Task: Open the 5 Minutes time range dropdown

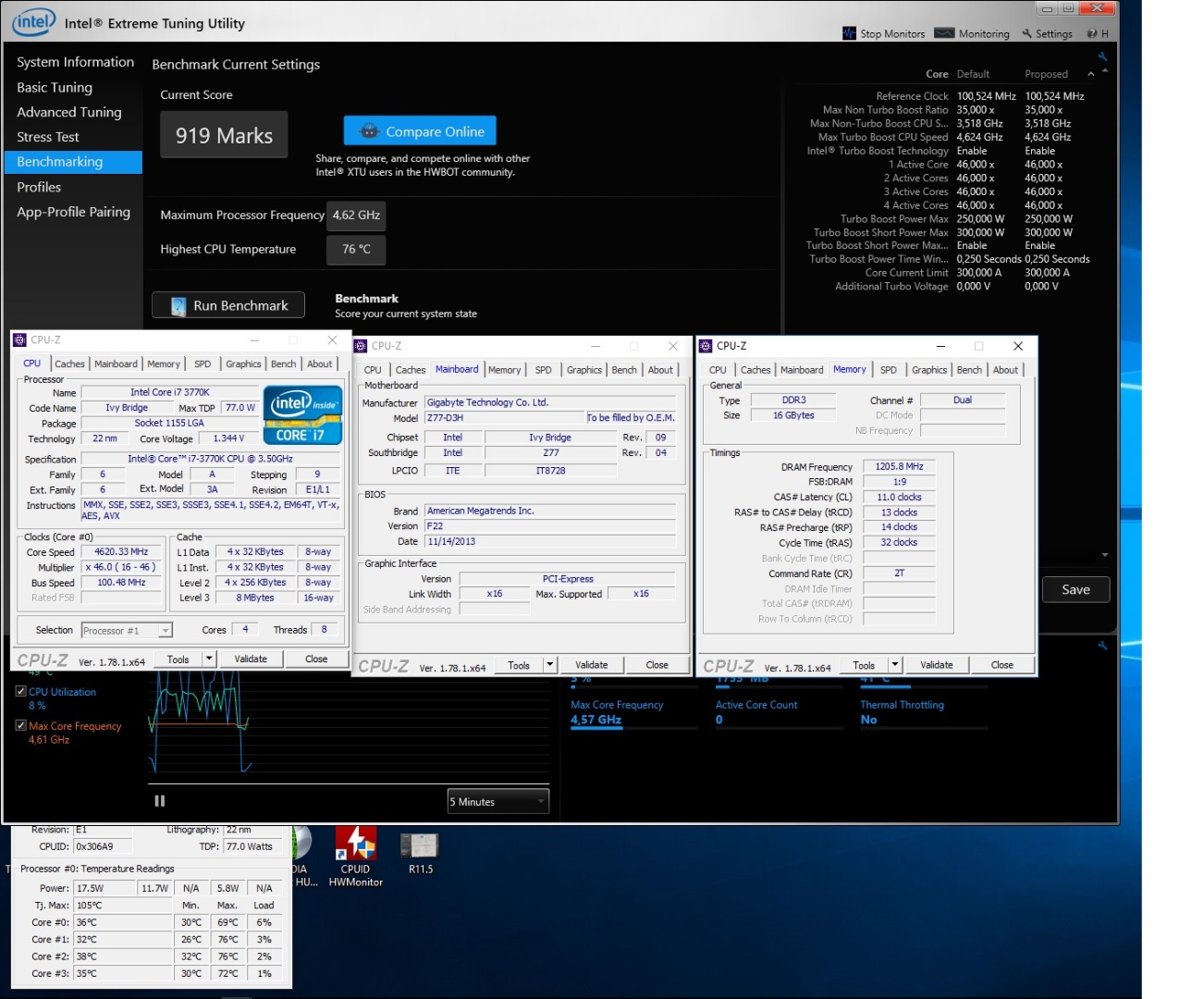Action: click(x=498, y=801)
